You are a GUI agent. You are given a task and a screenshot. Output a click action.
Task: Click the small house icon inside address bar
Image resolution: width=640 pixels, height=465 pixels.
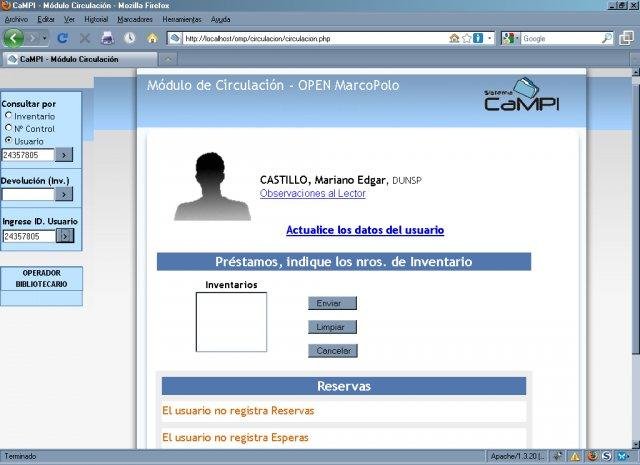click(454, 38)
